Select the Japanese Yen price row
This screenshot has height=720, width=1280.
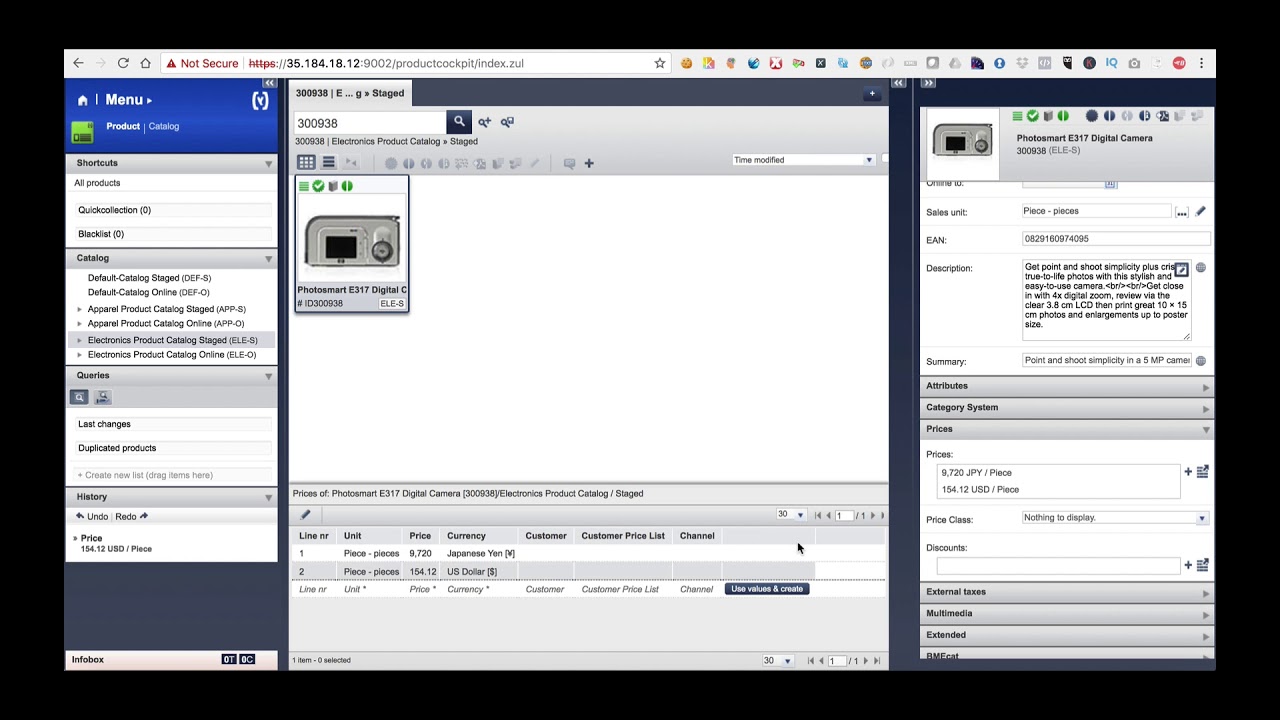588,553
